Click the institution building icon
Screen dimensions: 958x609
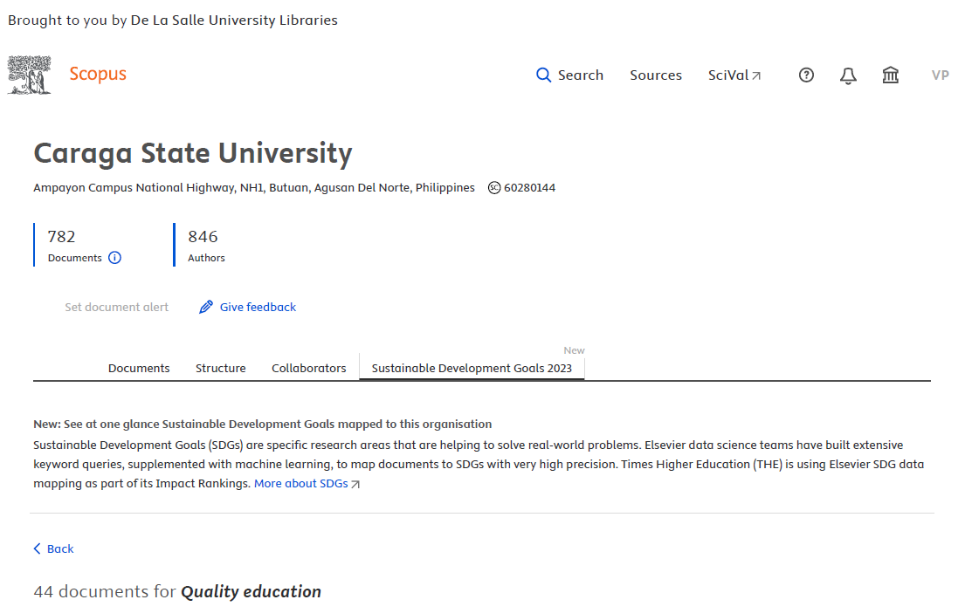tap(890, 75)
